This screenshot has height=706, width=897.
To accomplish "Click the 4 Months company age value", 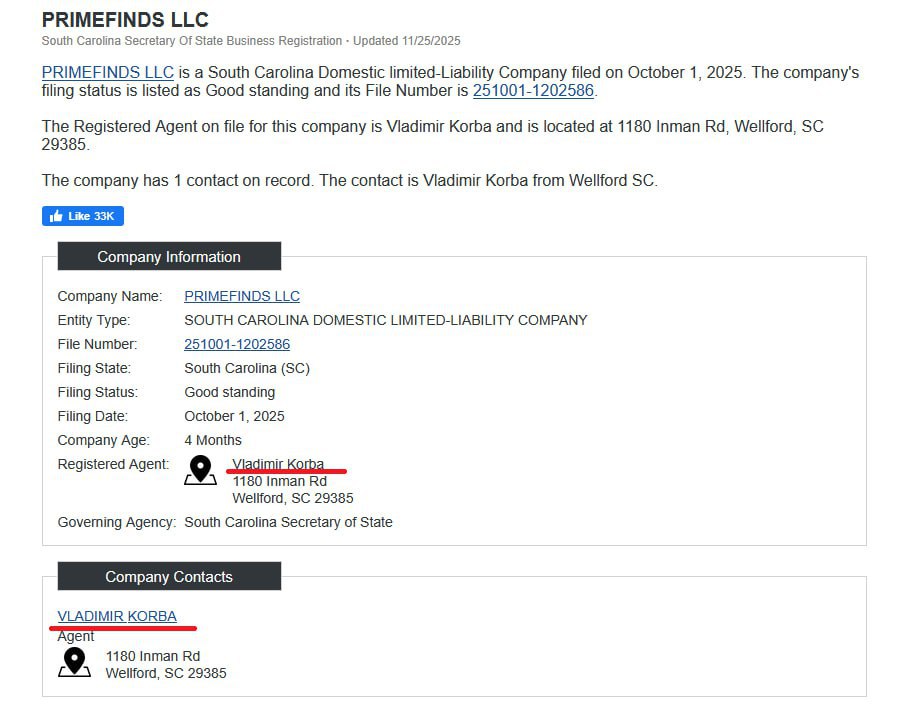I will pos(213,440).
